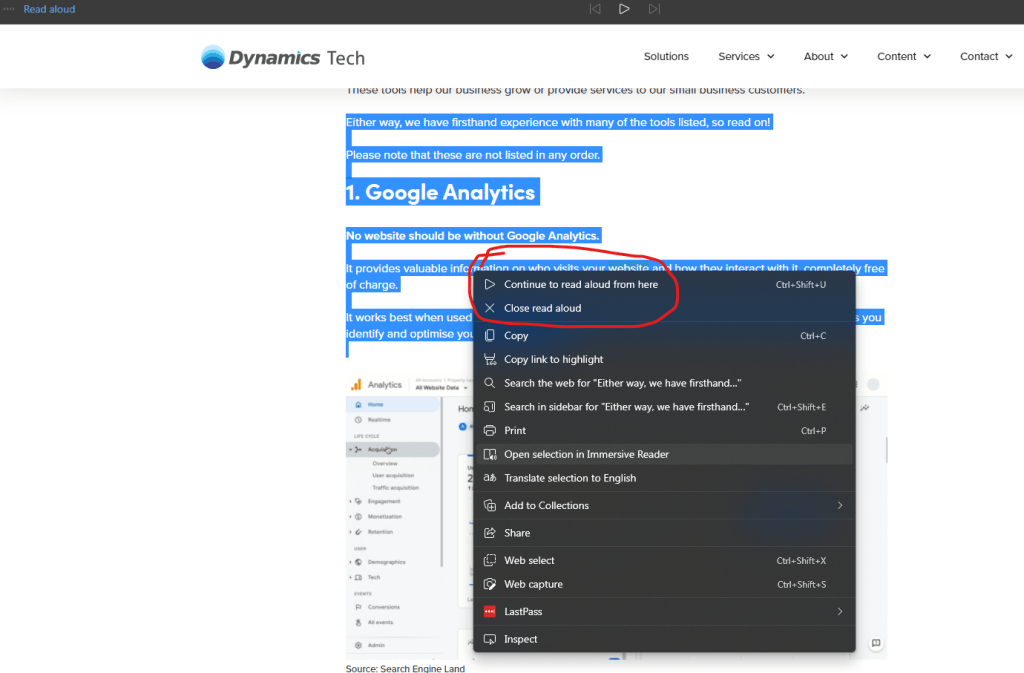Click the Source: Search Engine Land caption
Viewport: 1024px width, 673px height.
coord(405,668)
